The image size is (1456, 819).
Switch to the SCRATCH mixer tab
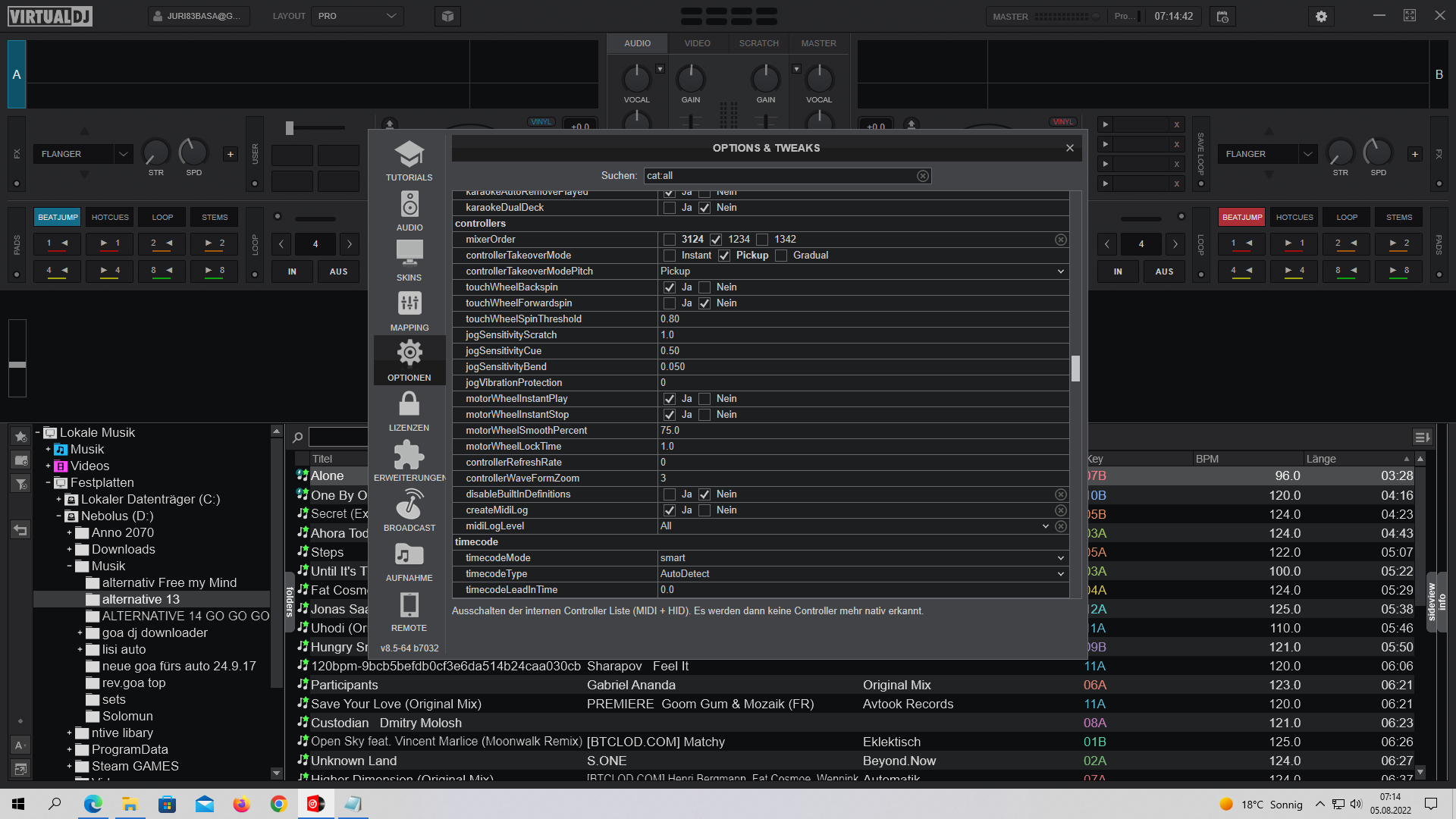coord(758,43)
